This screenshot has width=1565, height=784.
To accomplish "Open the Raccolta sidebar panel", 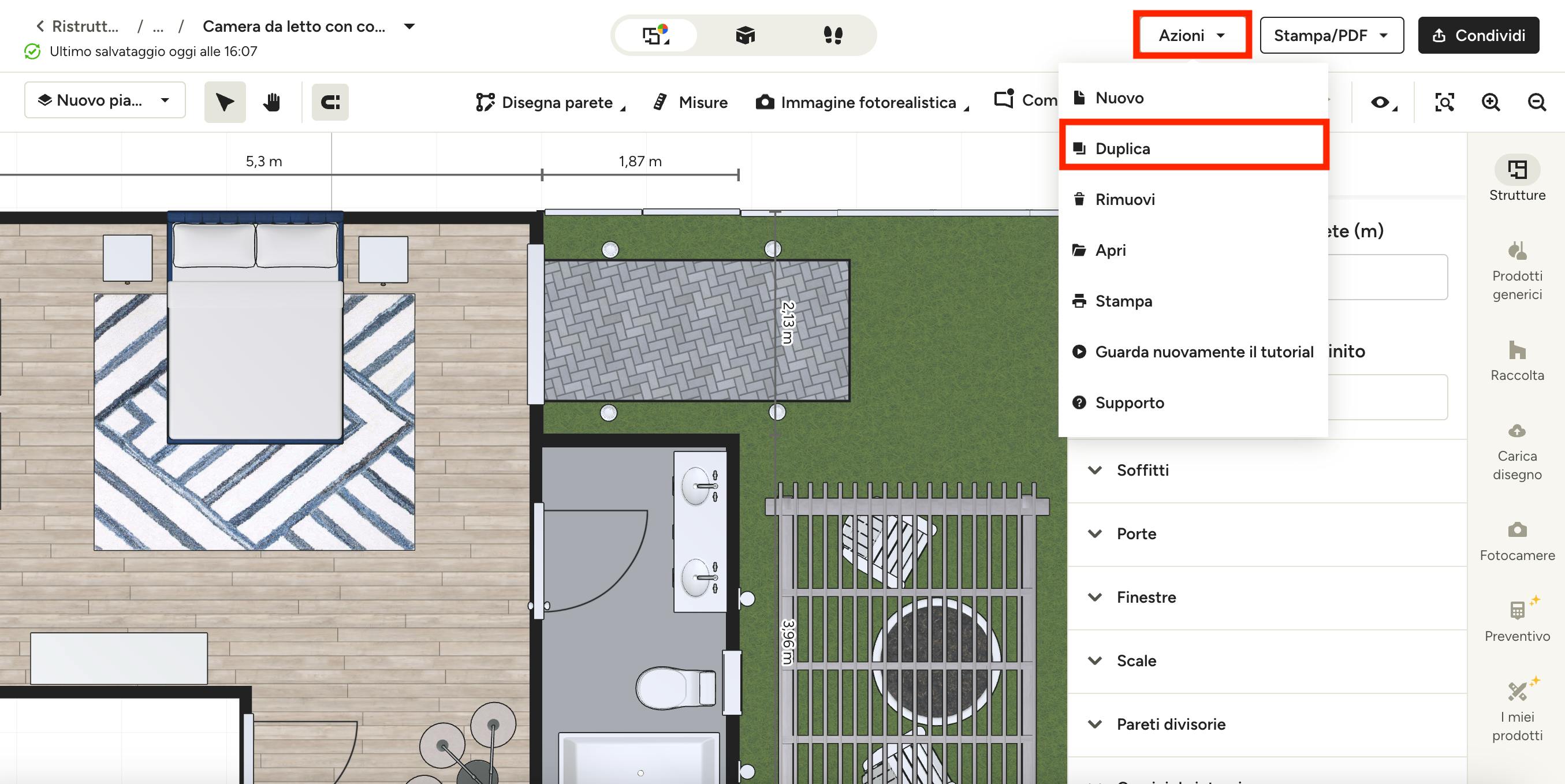I will pos(1517,361).
